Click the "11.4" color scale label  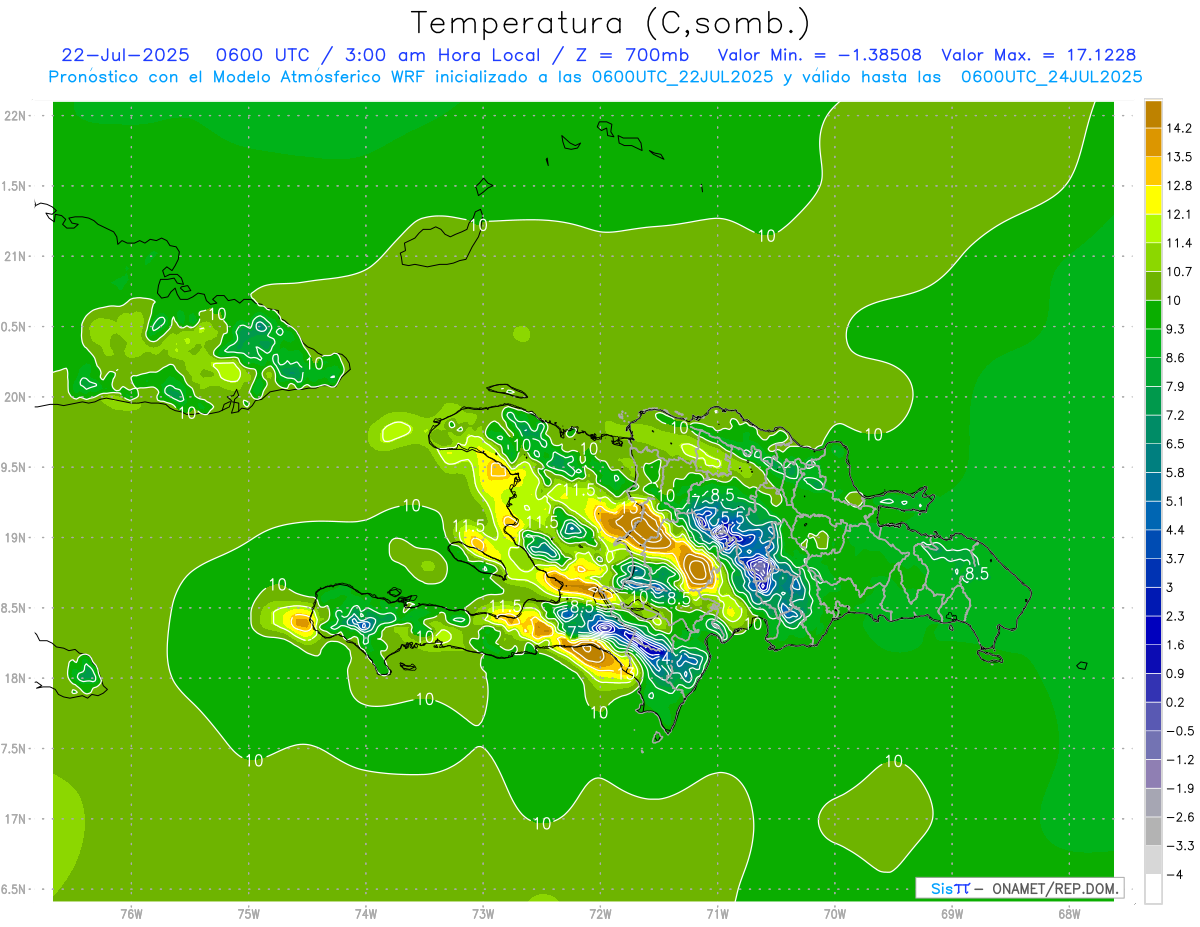[1181, 243]
